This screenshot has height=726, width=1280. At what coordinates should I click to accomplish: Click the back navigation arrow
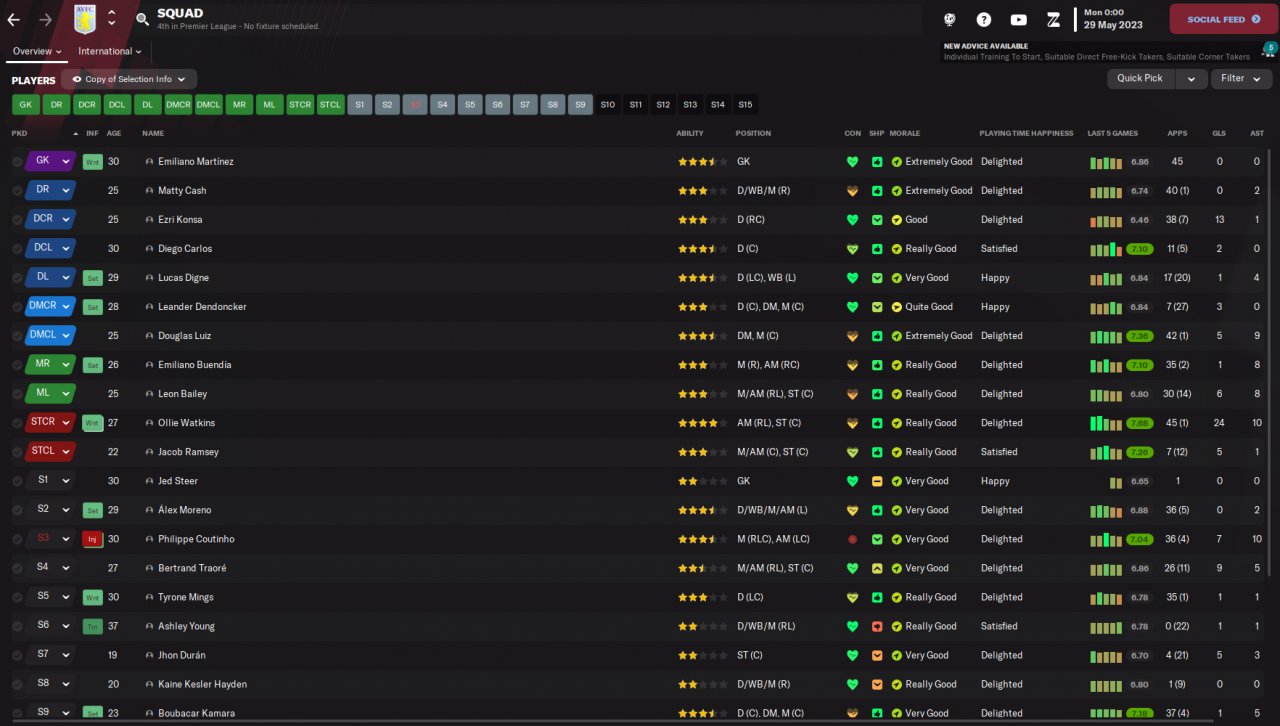pyautogui.click(x=14, y=19)
